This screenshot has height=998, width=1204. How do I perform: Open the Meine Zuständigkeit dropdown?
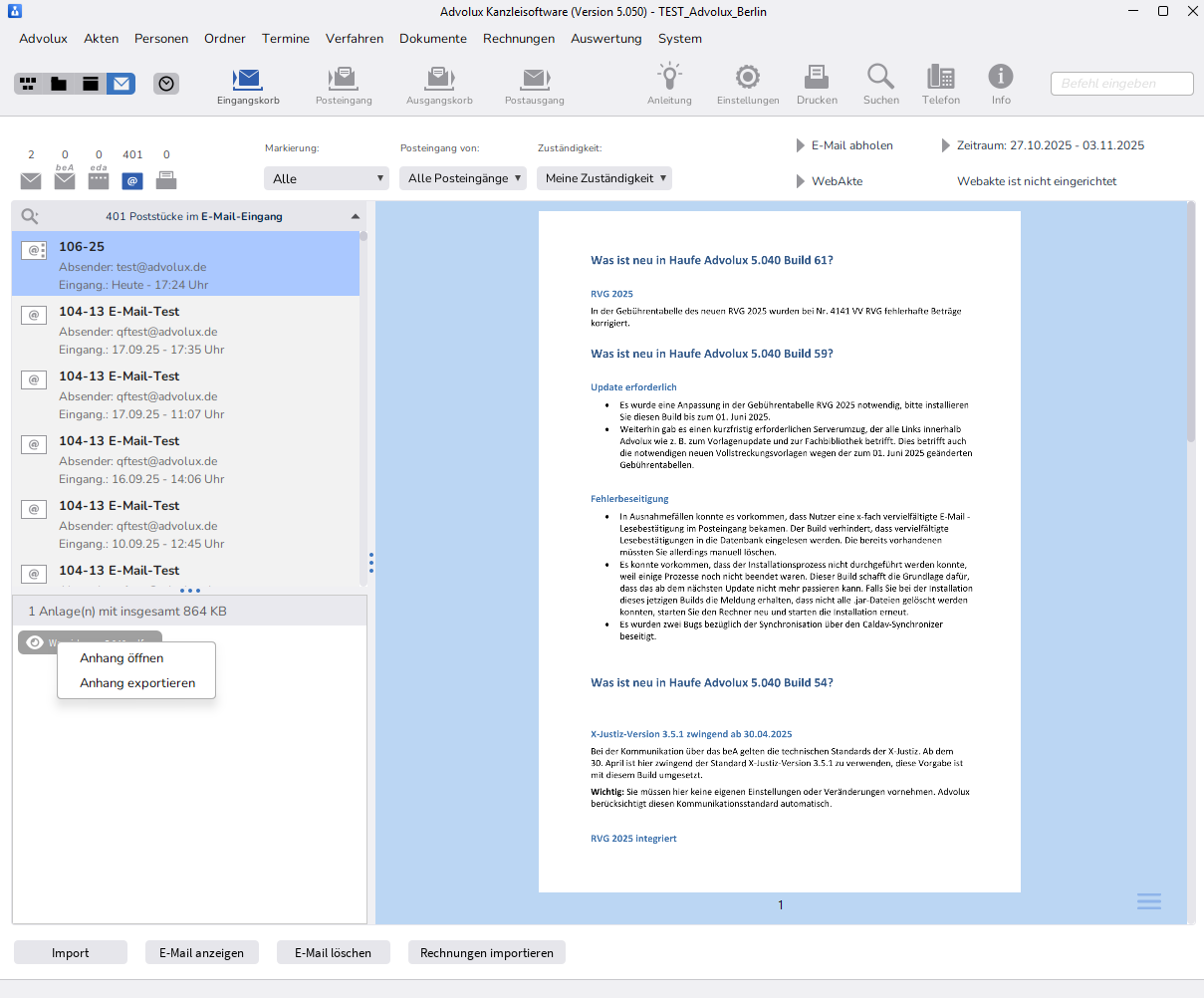click(x=604, y=178)
